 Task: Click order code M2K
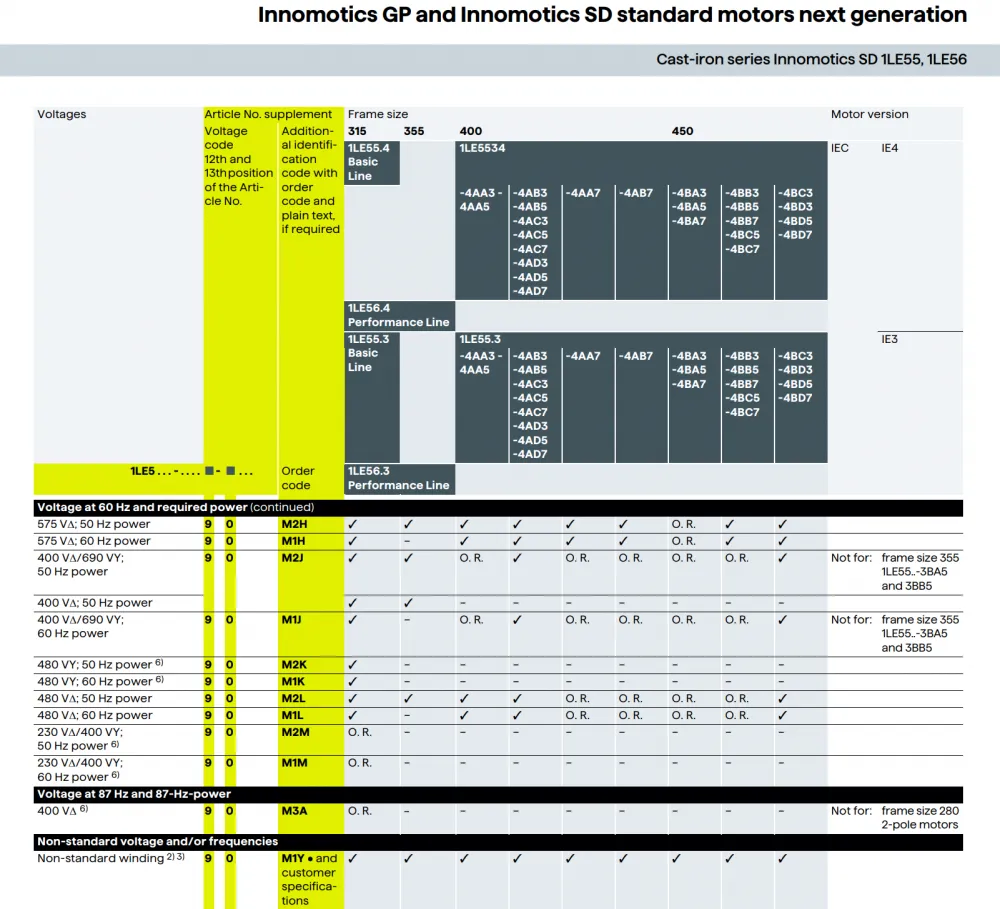click(294, 665)
